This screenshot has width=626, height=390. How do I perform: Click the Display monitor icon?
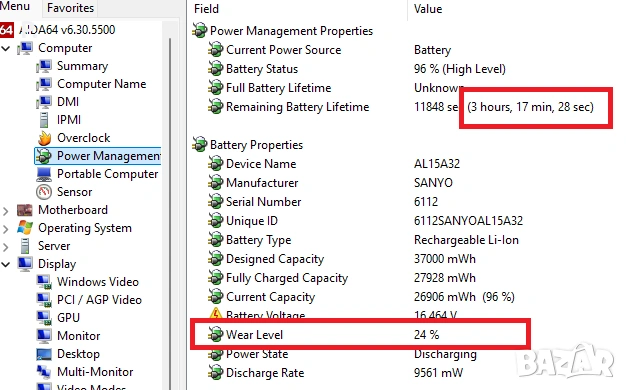(x=25, y=264)
